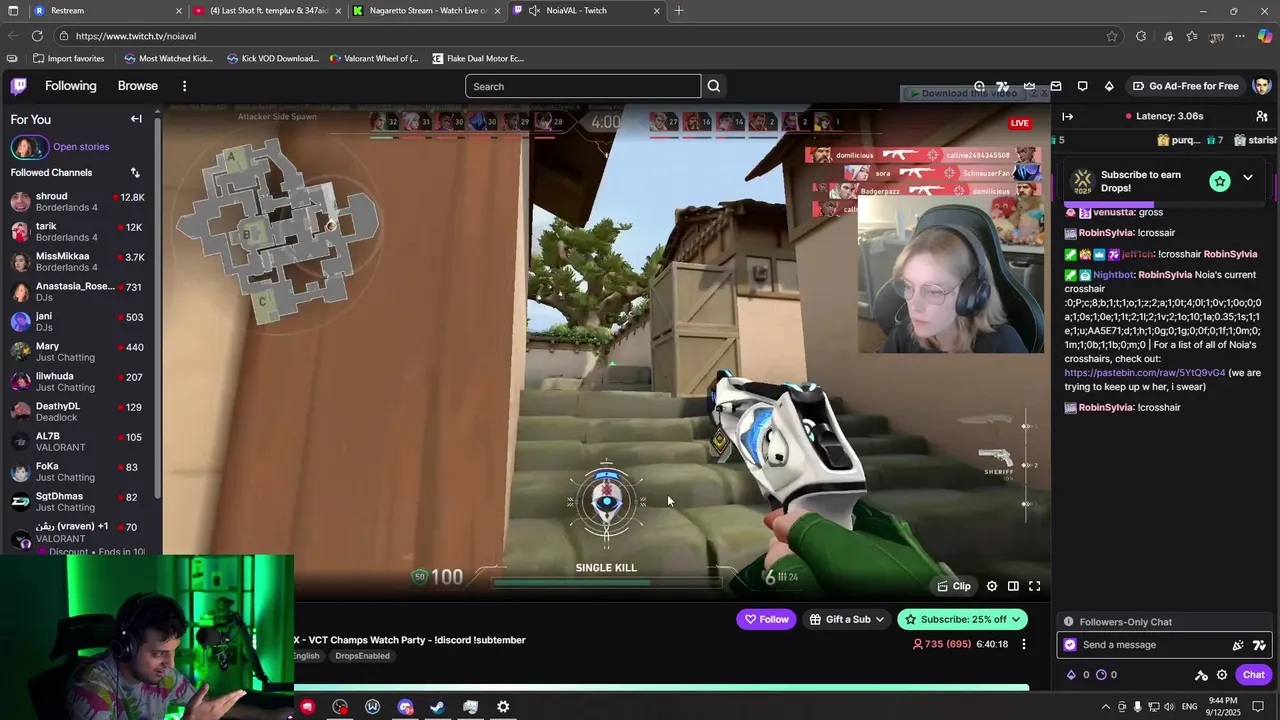1280x720 pixels.
Task: Open MissMikkaa channel in the sidebar
Action: tap(78, 262)
